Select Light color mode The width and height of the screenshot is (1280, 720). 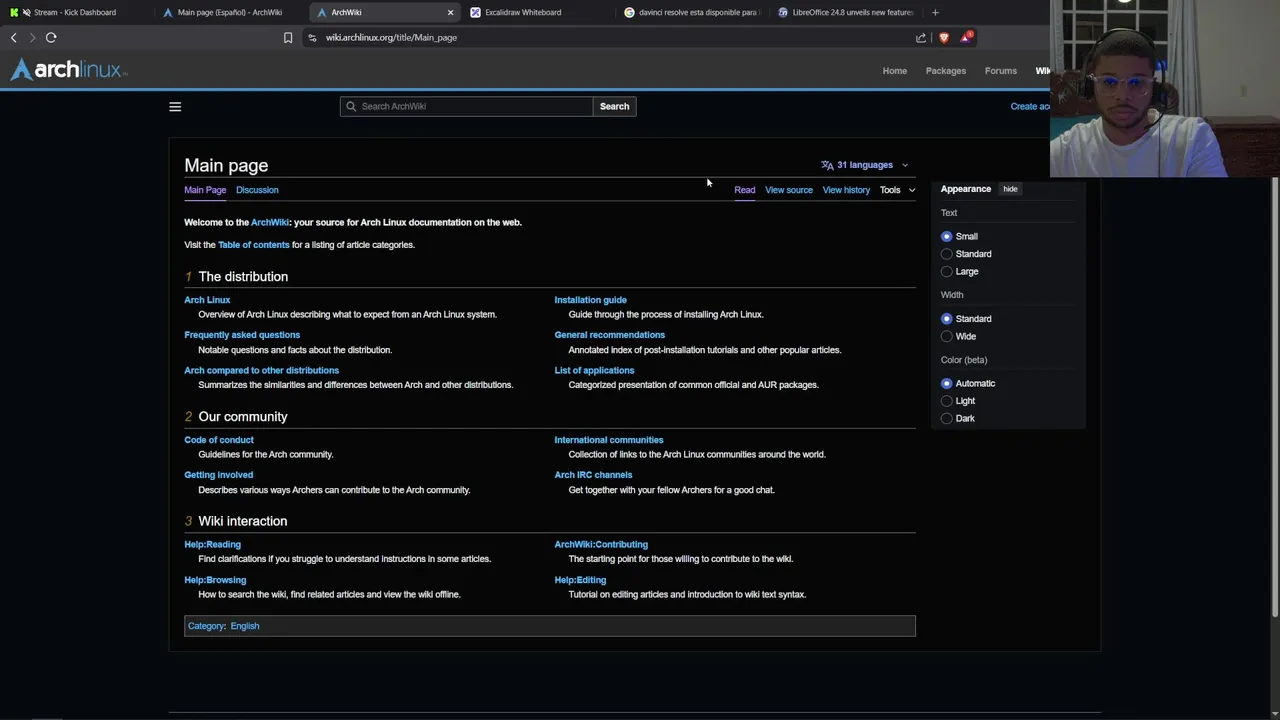[946, 401]
